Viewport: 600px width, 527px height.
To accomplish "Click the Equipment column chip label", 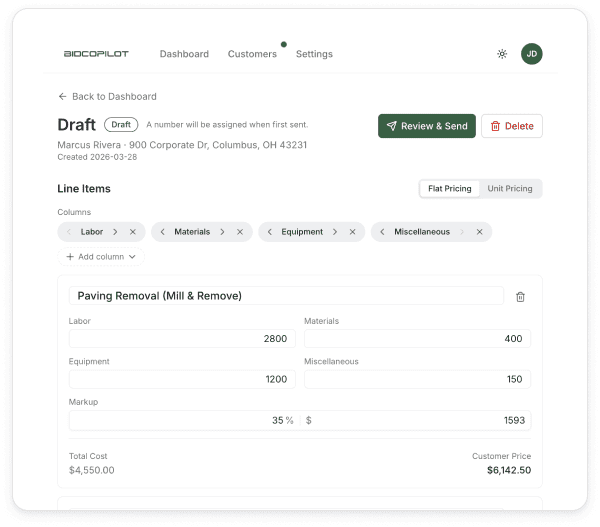I will point(302,232).
